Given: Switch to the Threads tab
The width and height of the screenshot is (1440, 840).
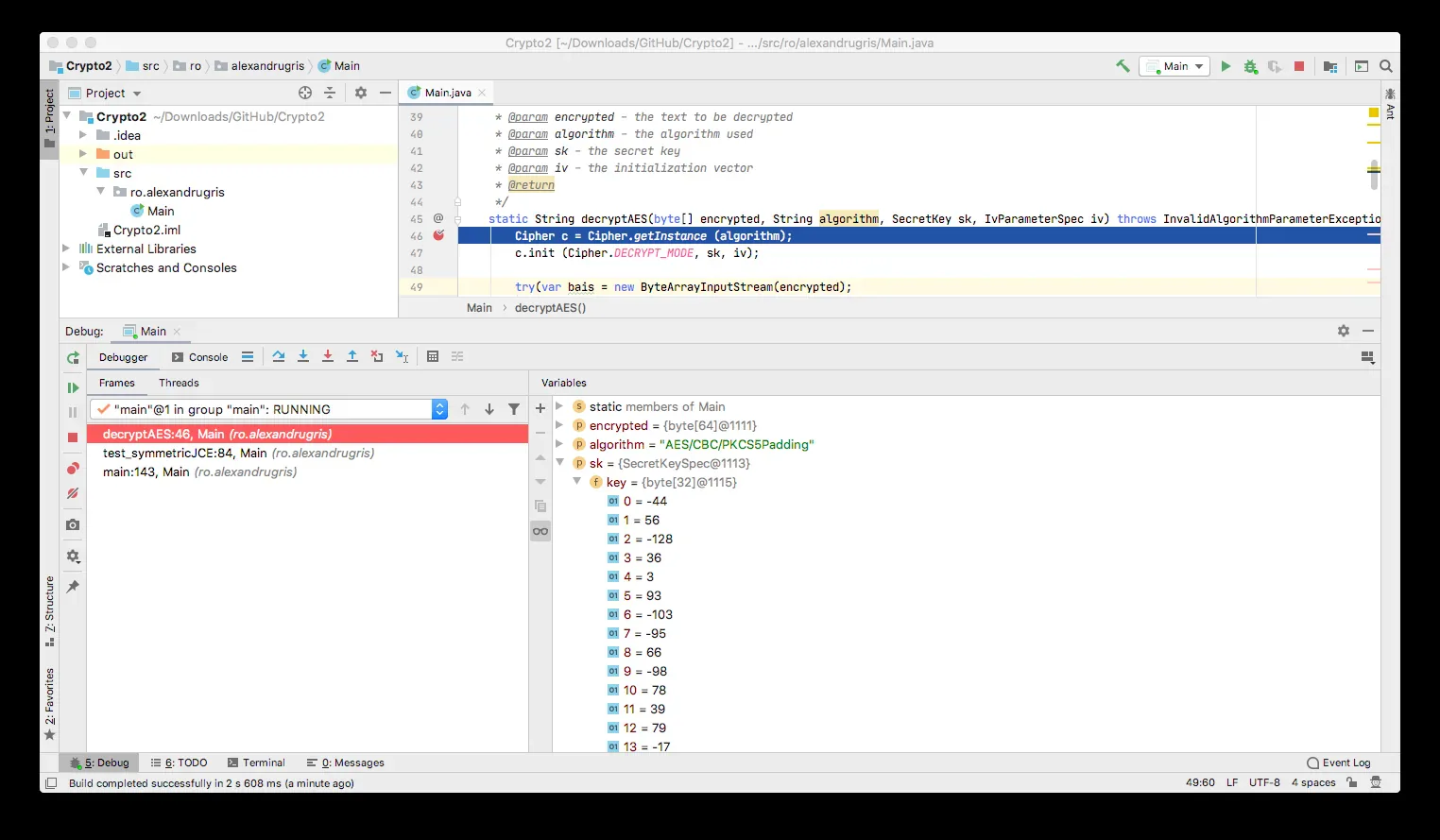Looking at the screenshot, I should (x=179, y=383).
